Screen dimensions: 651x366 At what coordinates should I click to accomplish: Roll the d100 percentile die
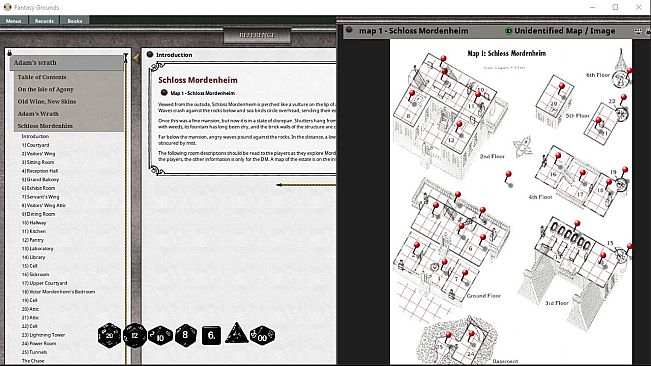pos(262,336)
